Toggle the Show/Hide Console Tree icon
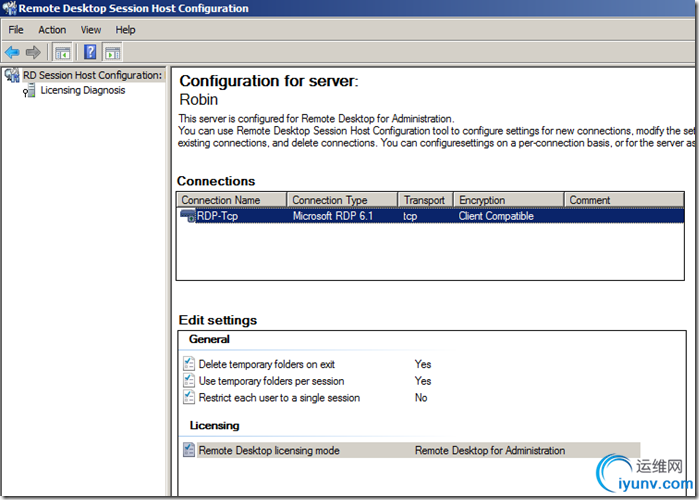This screenshot has height=500, width=699. point(62,52)
